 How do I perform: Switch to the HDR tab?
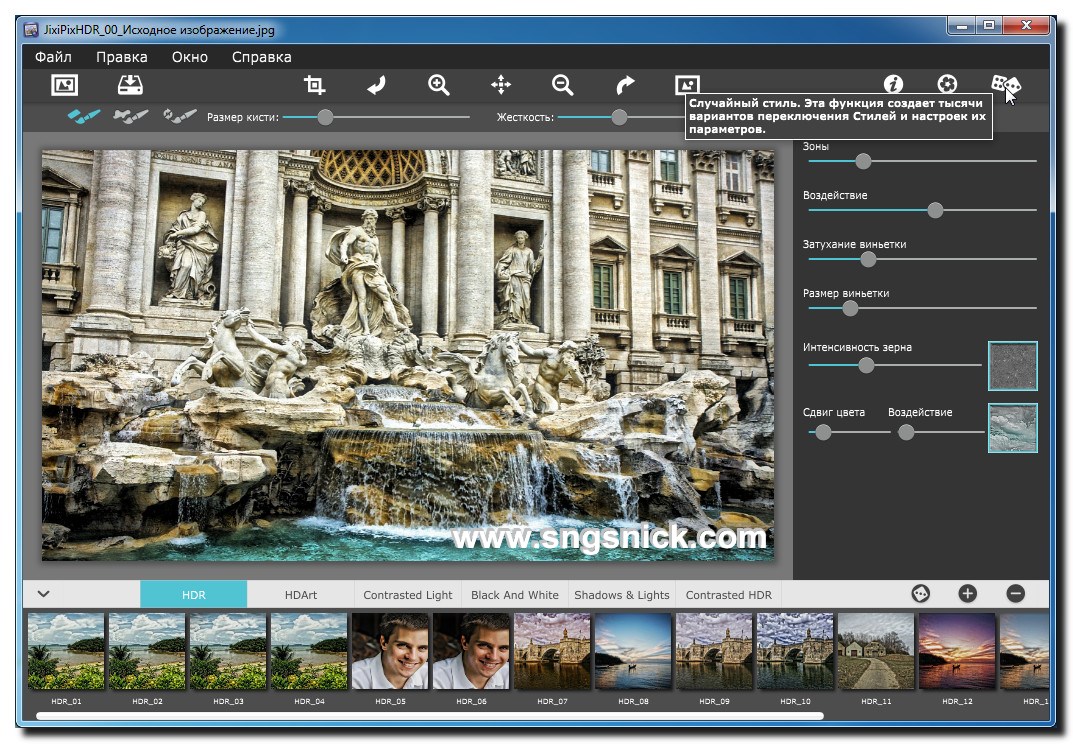tap(194, 595)
